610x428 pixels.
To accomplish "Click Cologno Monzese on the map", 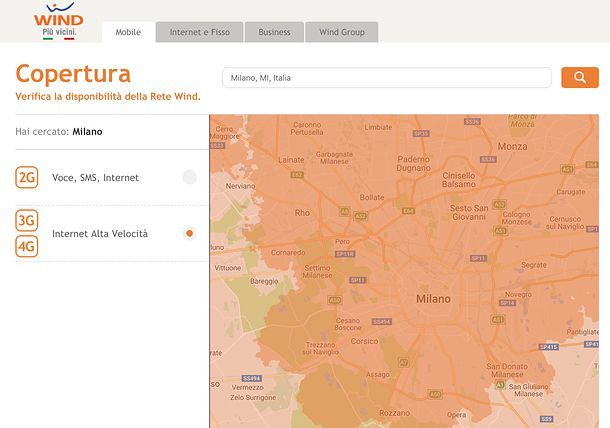I will click(x=517, y=218).
